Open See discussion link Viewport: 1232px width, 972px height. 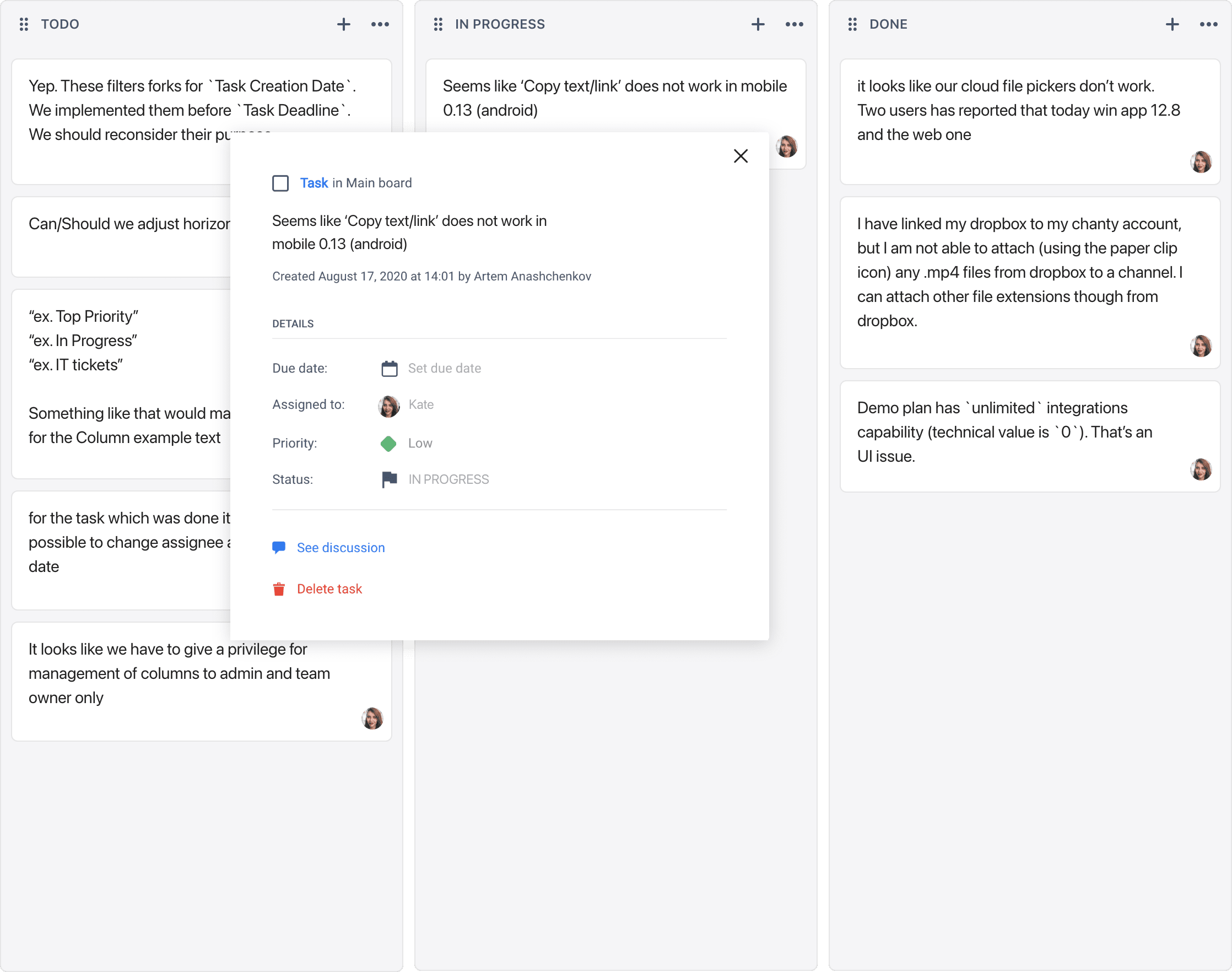tap(341, 548)
